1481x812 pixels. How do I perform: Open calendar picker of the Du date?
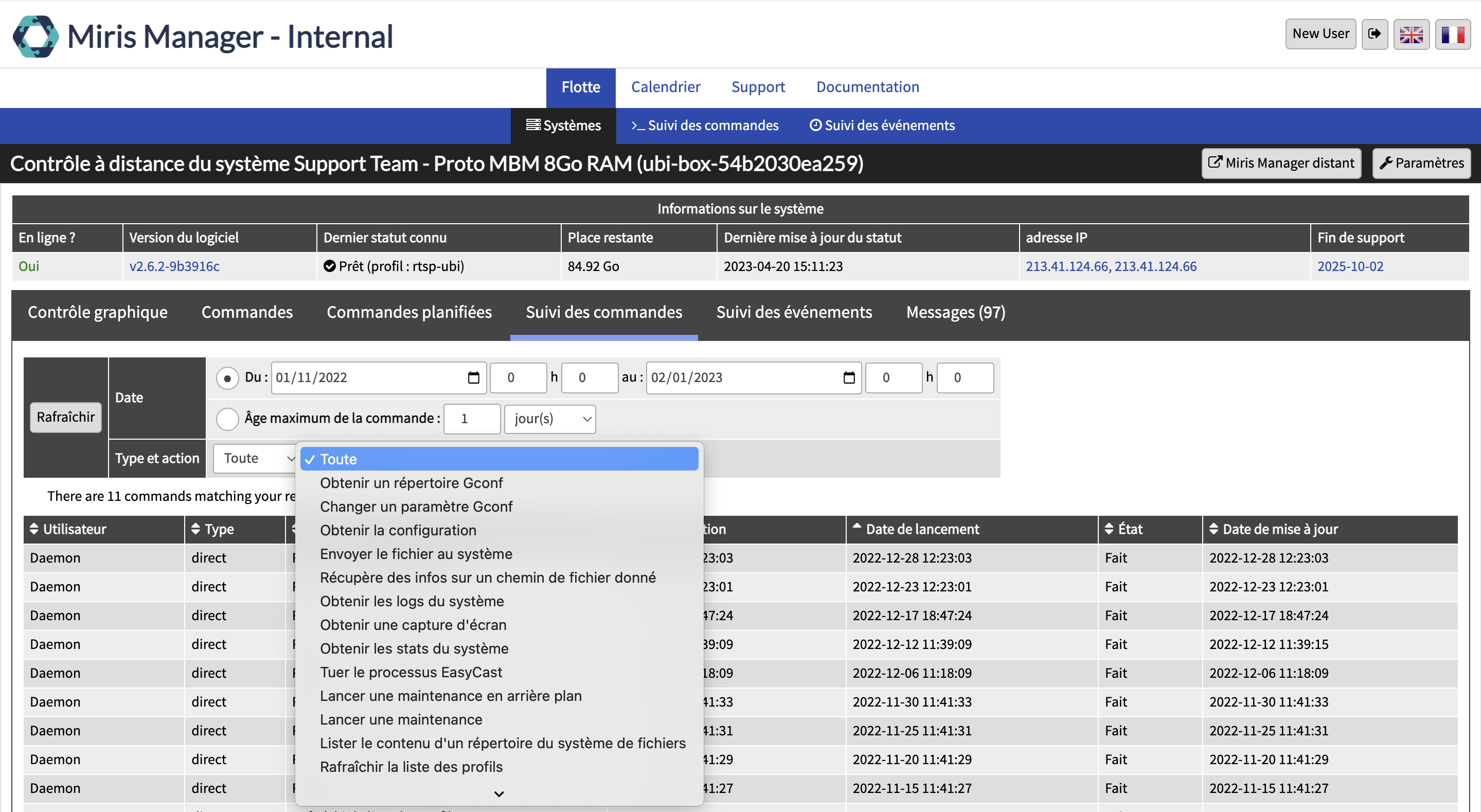(x=473, y=377)
